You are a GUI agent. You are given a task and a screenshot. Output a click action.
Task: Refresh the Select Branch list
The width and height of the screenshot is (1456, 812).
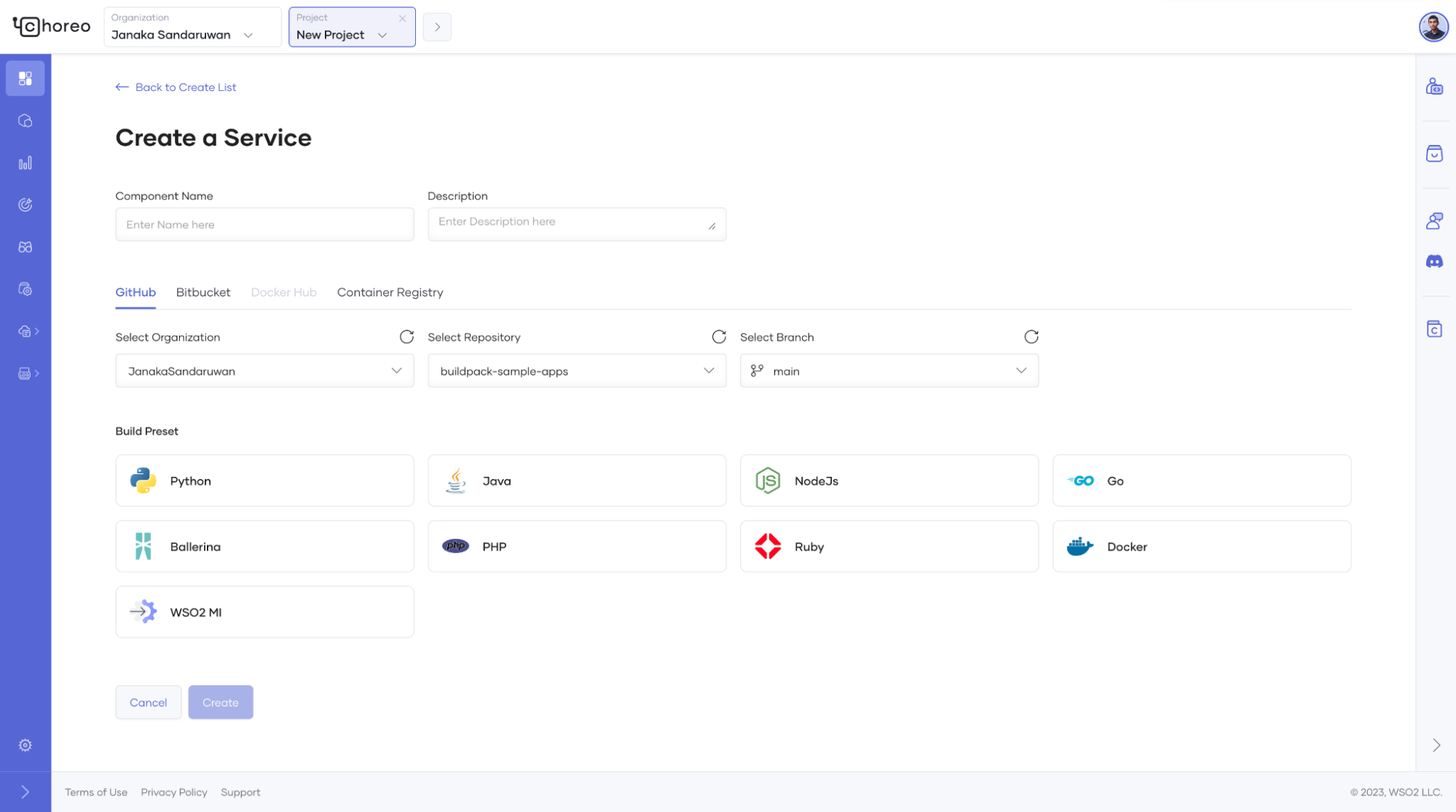coord(1031,336)
